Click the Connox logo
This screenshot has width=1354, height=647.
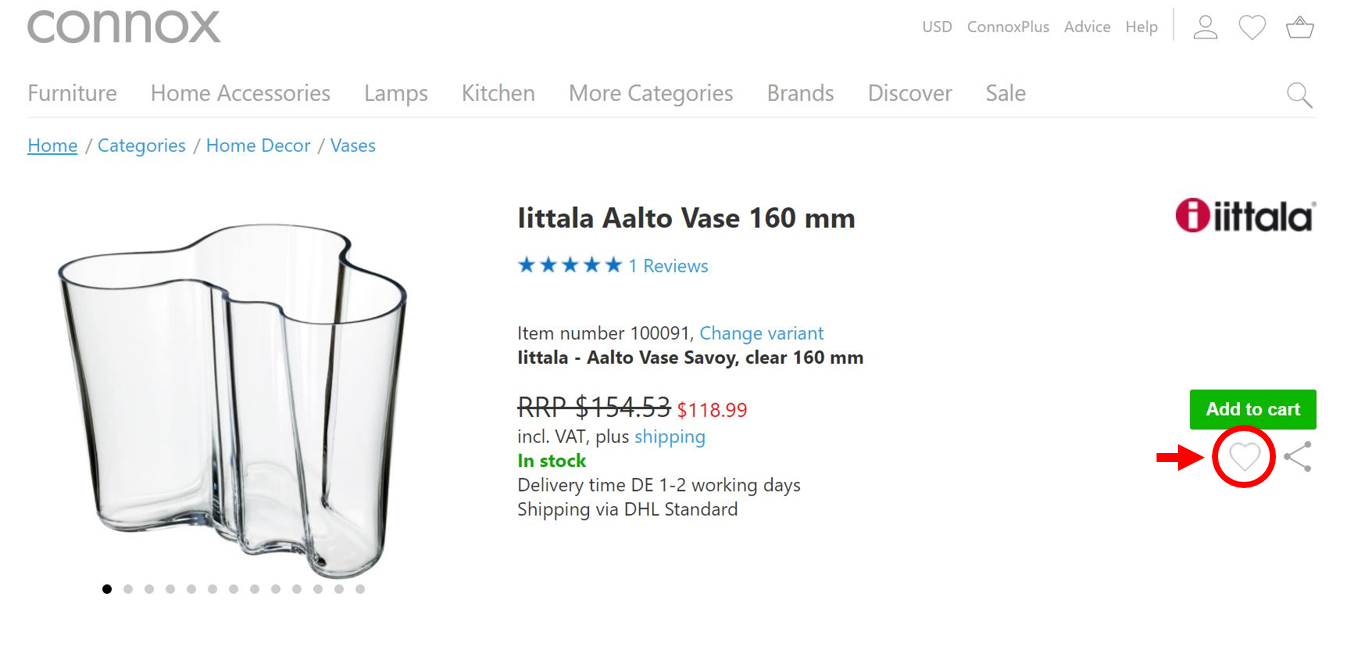pyautogui.click(x=124, y=26)
